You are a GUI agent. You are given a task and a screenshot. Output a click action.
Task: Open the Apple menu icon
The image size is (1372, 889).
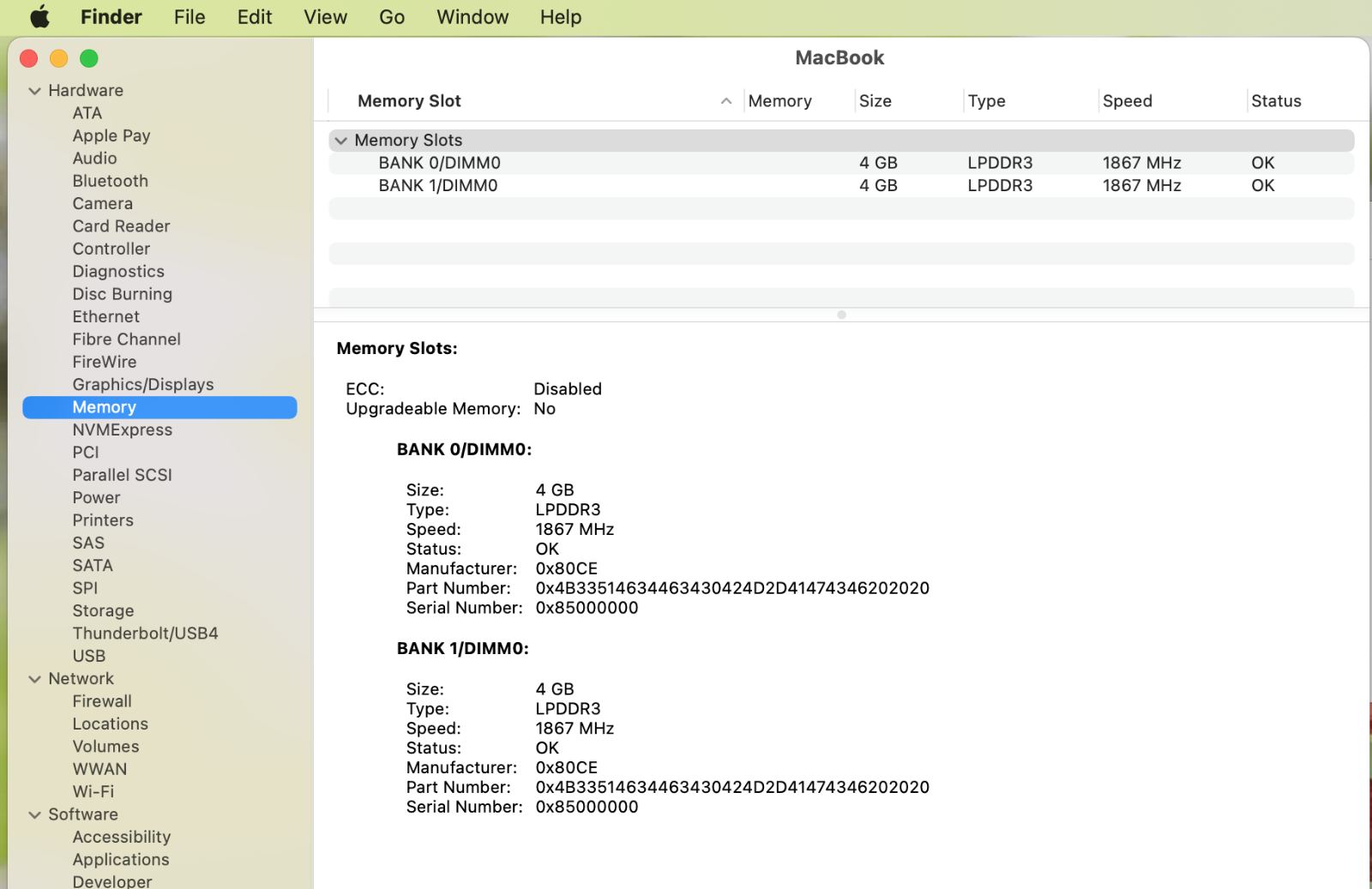[x=39, y=17]
